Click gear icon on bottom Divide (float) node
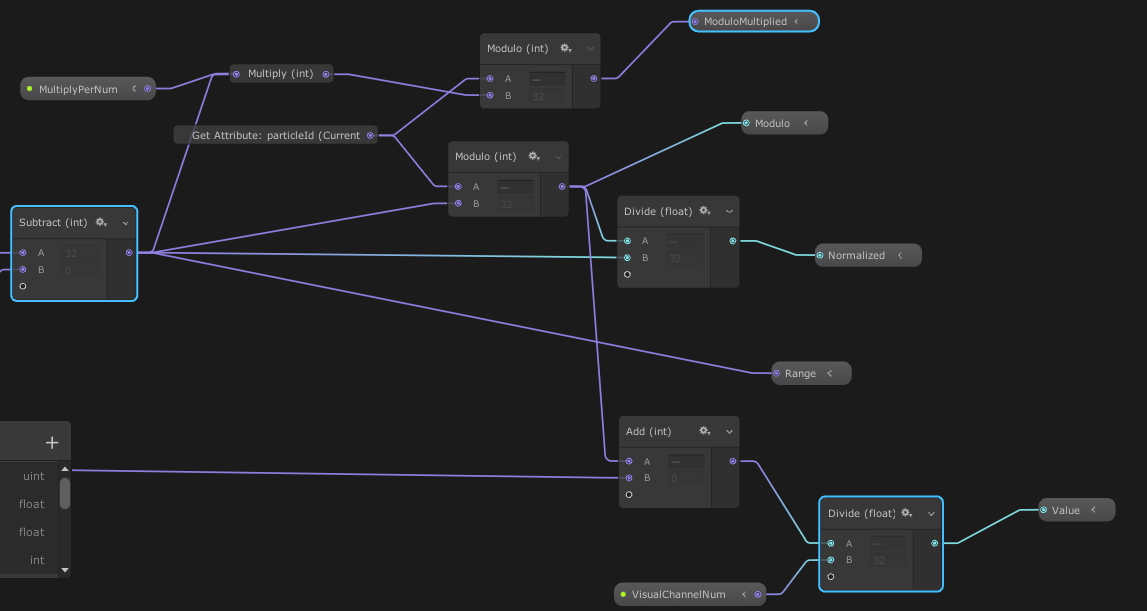 [x=906, y=513]
